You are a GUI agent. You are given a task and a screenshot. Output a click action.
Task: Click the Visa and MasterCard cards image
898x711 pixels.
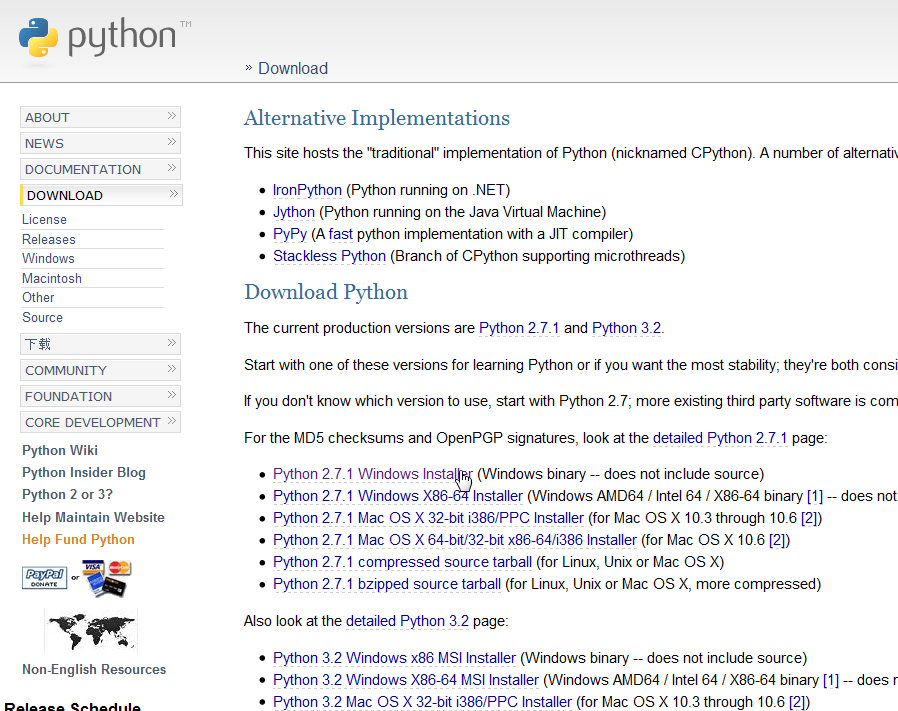[x=107, y=578]
